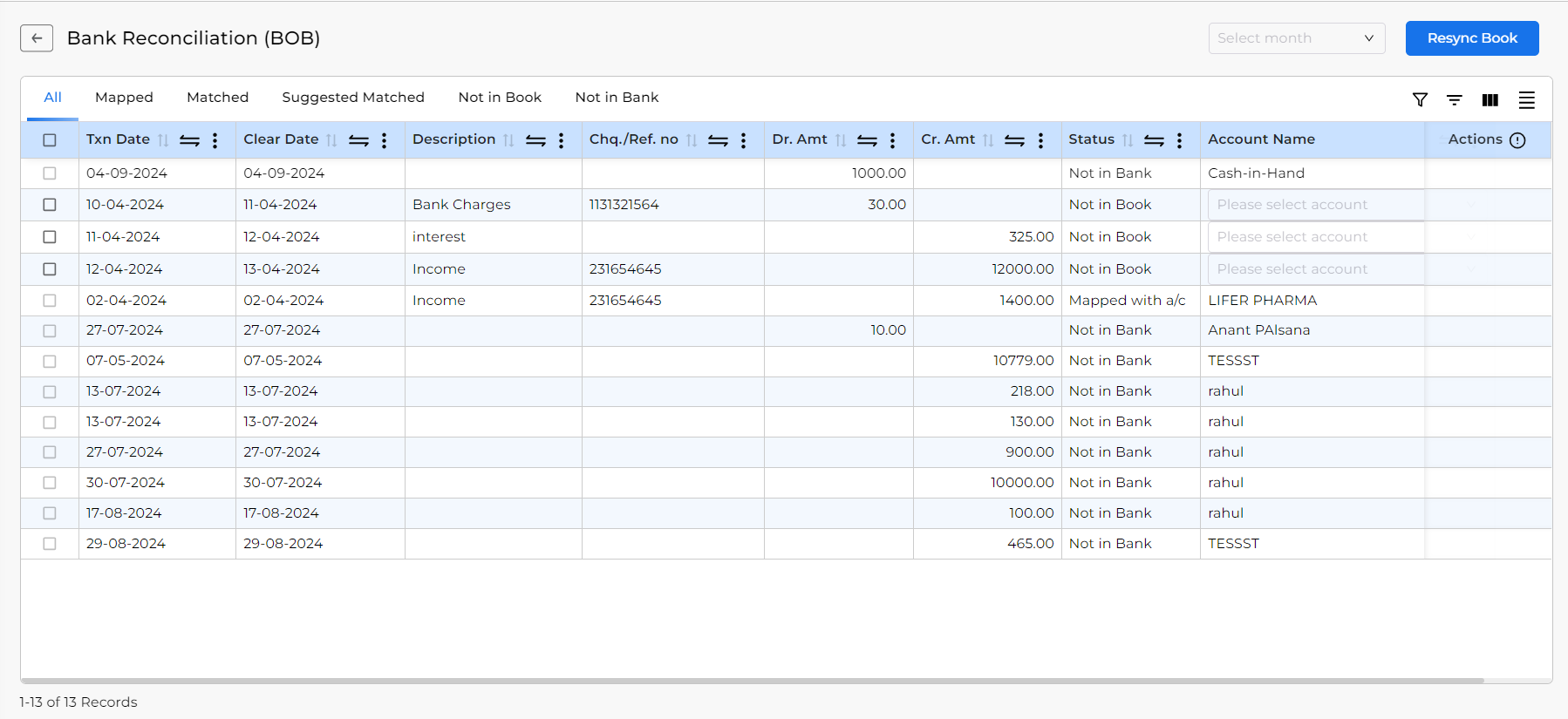Viewport: 1568px width, 719px height.
Task: Check the Cash-in-Hand row checkbox
Action: (x=50, y=173)
